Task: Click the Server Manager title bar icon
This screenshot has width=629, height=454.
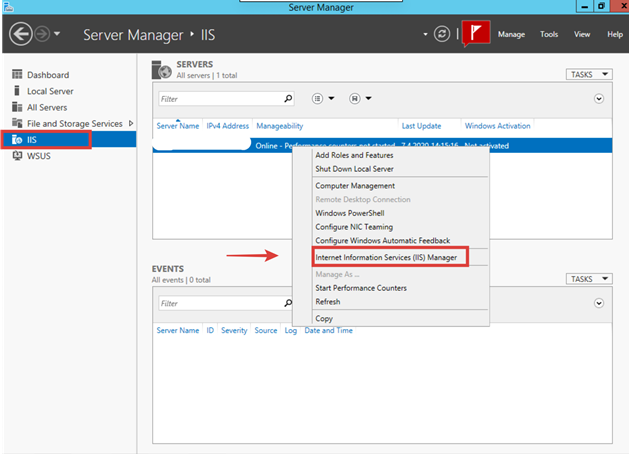Action: pyautogui.click(x=8, y=6)
